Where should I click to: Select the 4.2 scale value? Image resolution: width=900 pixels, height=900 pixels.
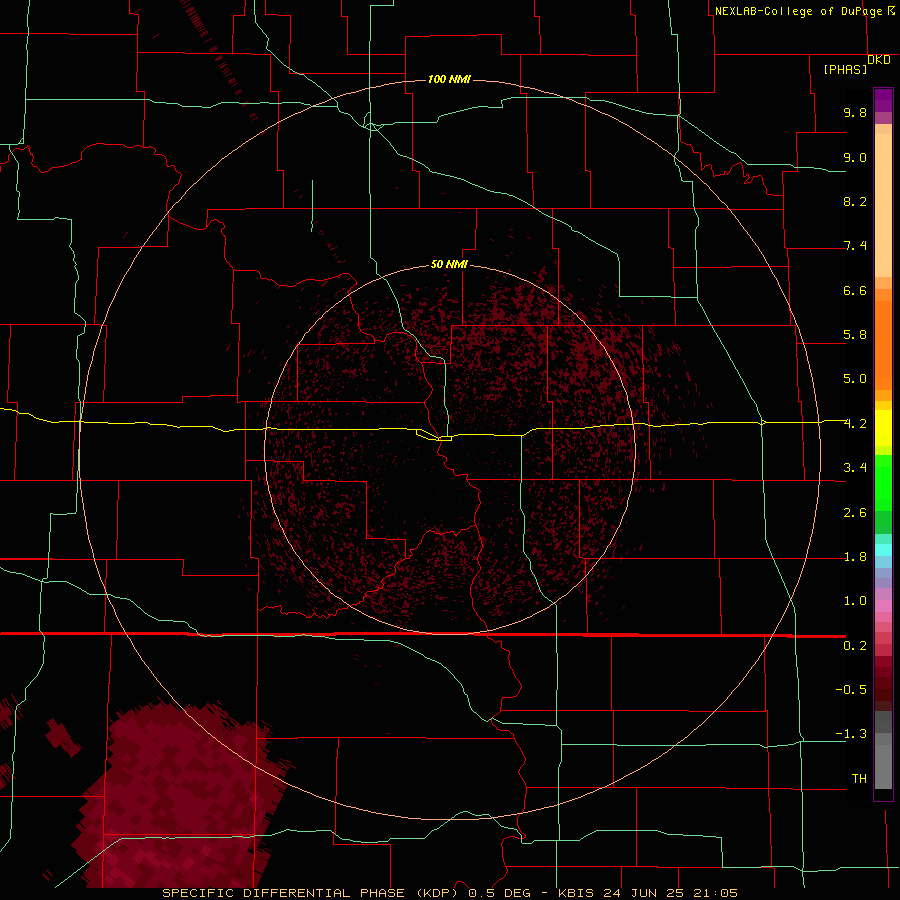coord(855,424)
